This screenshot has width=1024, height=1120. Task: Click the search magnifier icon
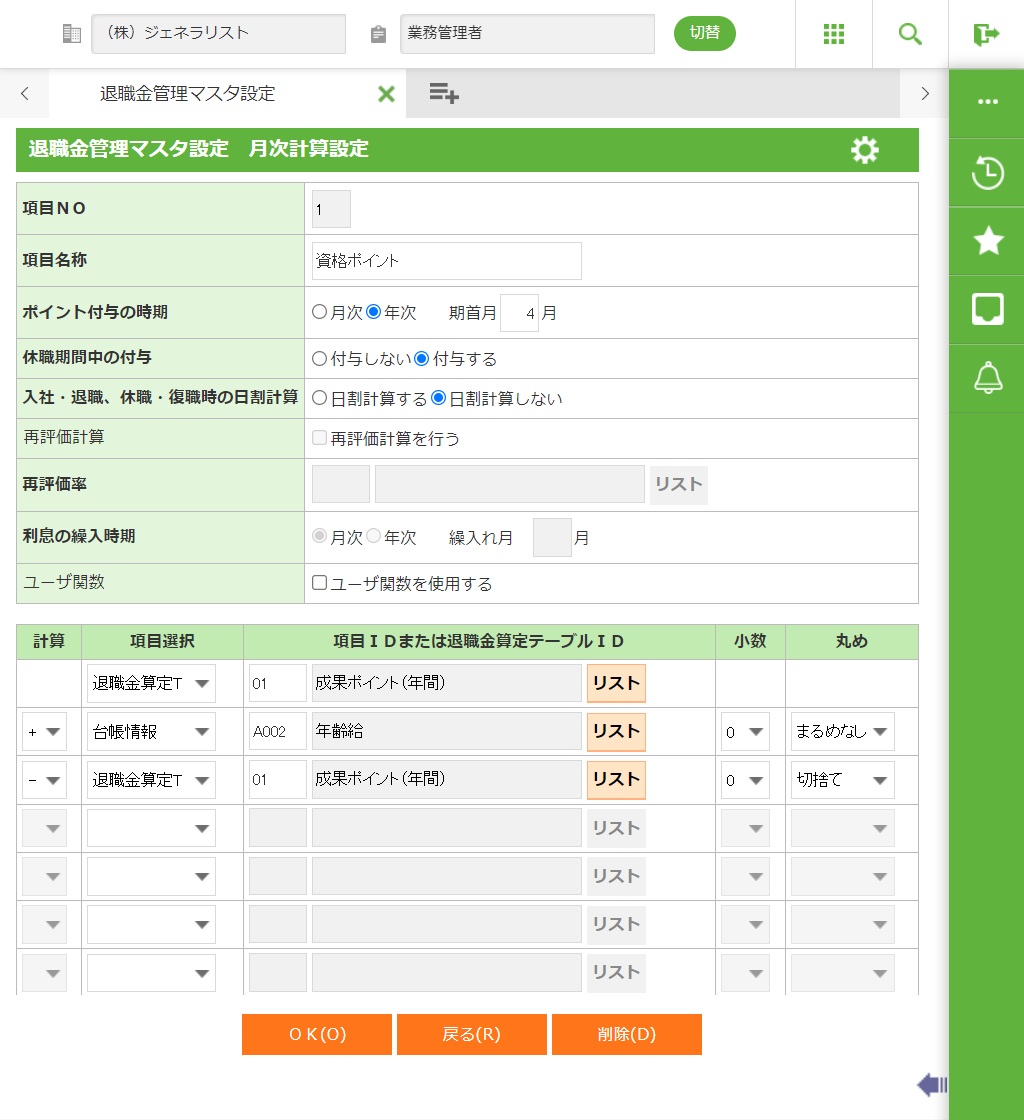[x=910, y=34]
